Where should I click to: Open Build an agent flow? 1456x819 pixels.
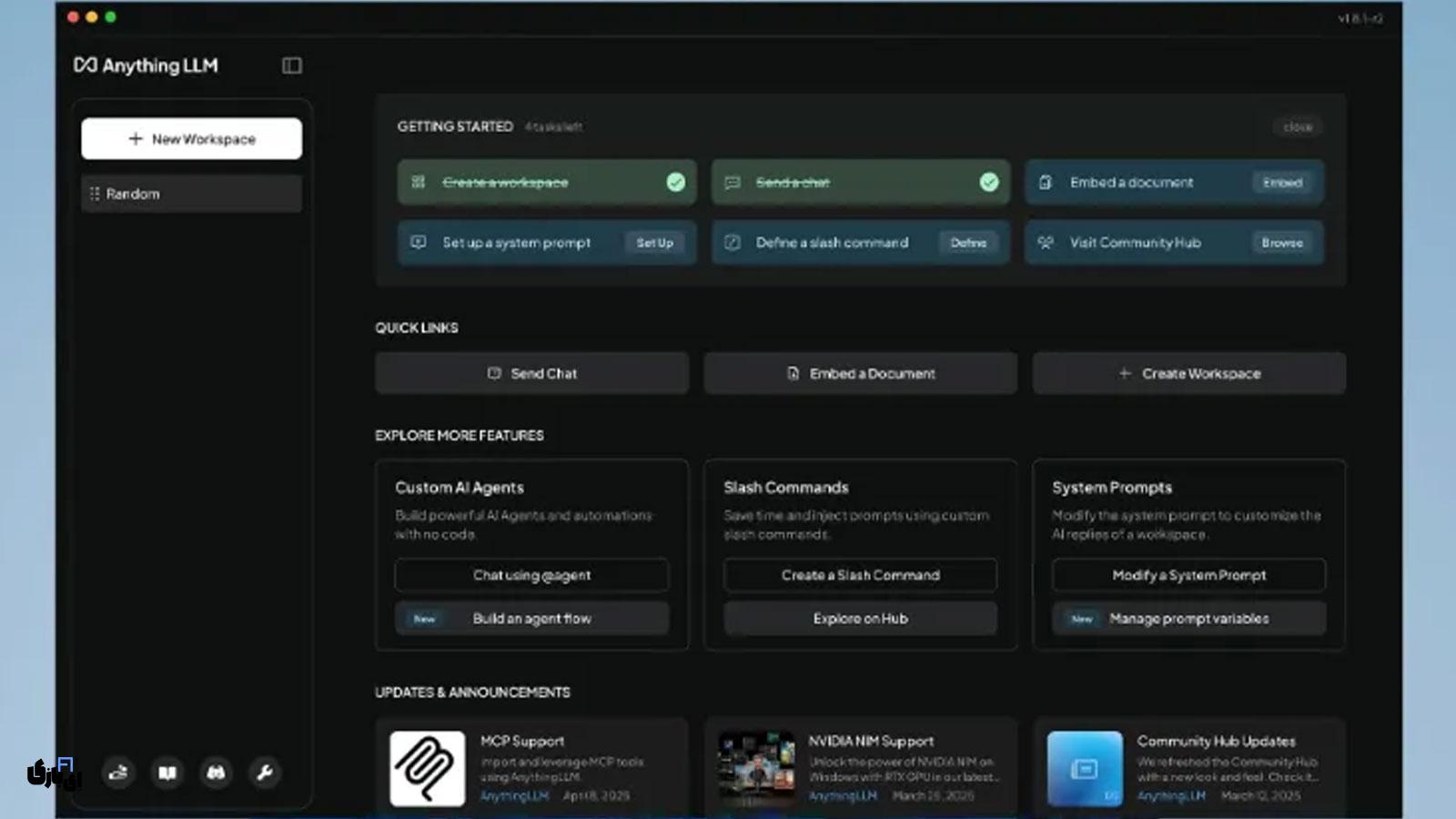[531, 619]
